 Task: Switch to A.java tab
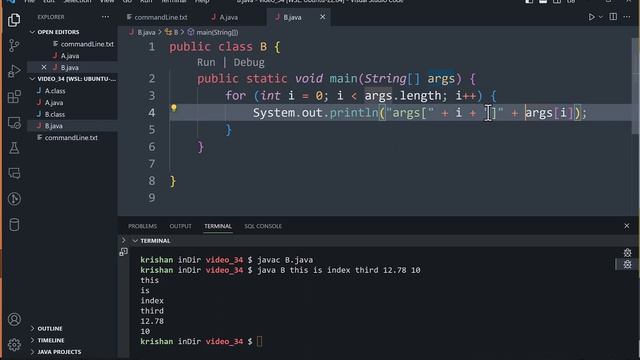(x=224, y=17)
